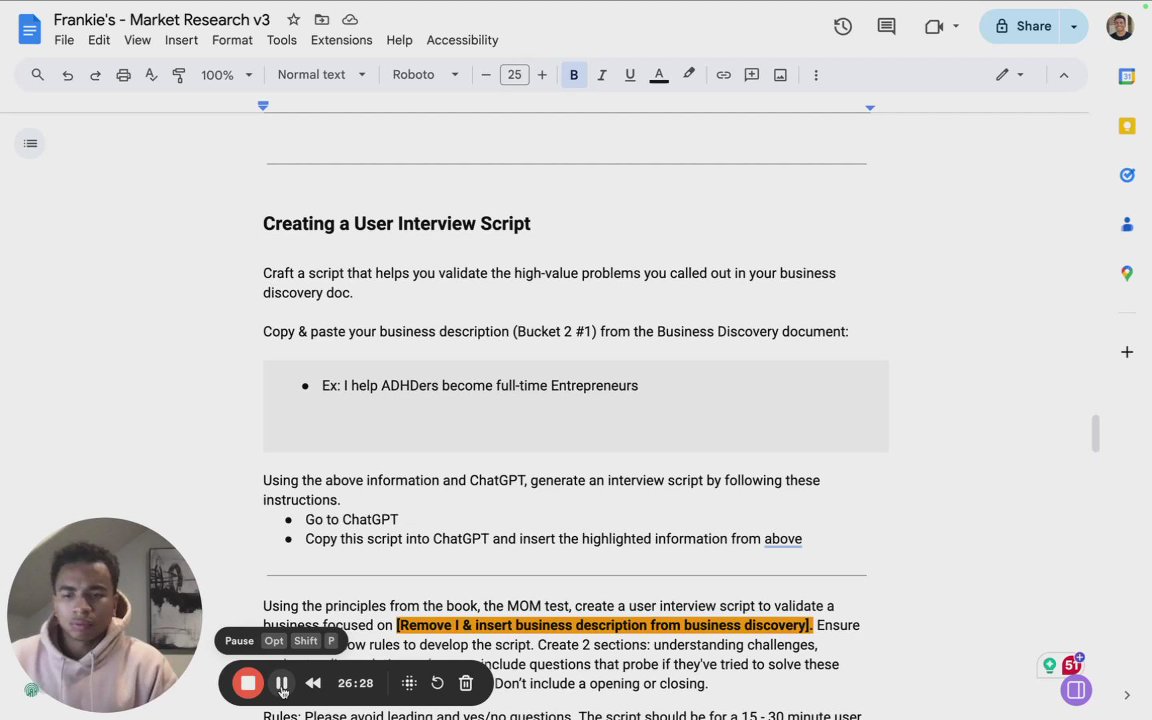
Task: Open the Help menu
Action: [399, 40]
